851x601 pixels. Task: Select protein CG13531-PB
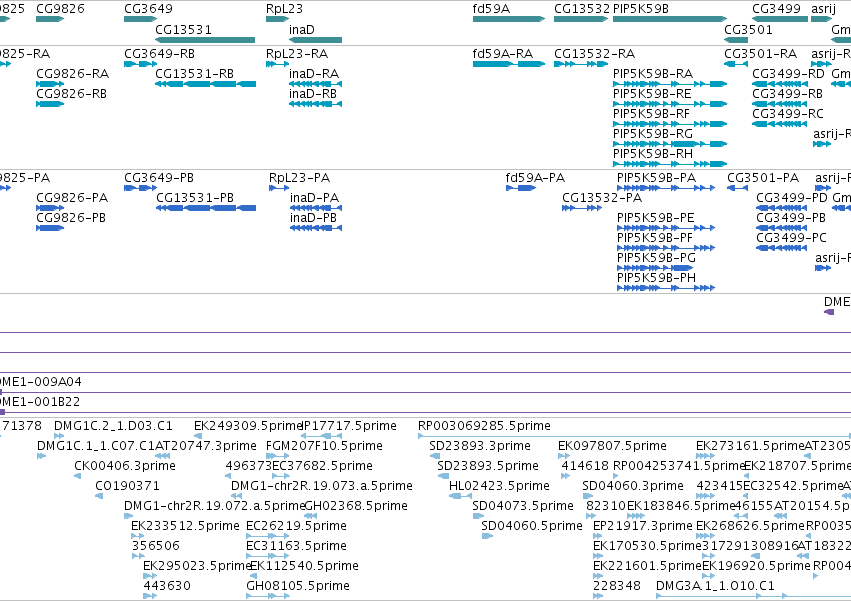[x=206, y=208]
